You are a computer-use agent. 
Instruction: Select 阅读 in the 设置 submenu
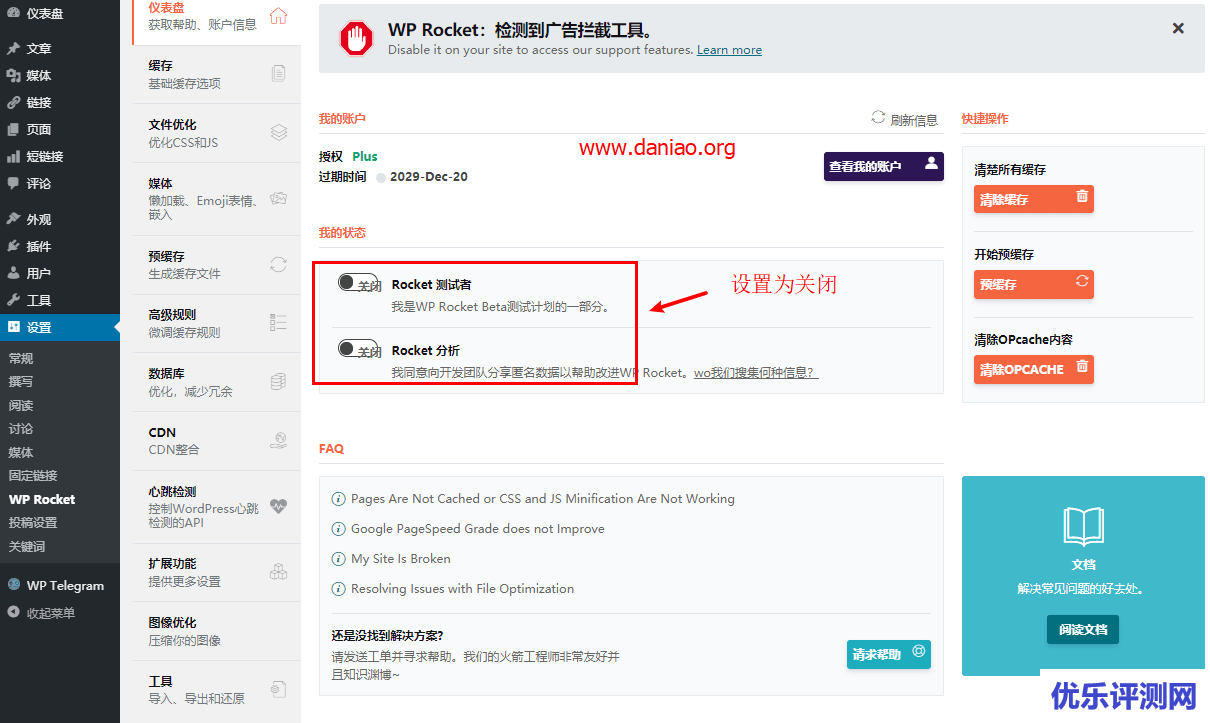point(21,405)
